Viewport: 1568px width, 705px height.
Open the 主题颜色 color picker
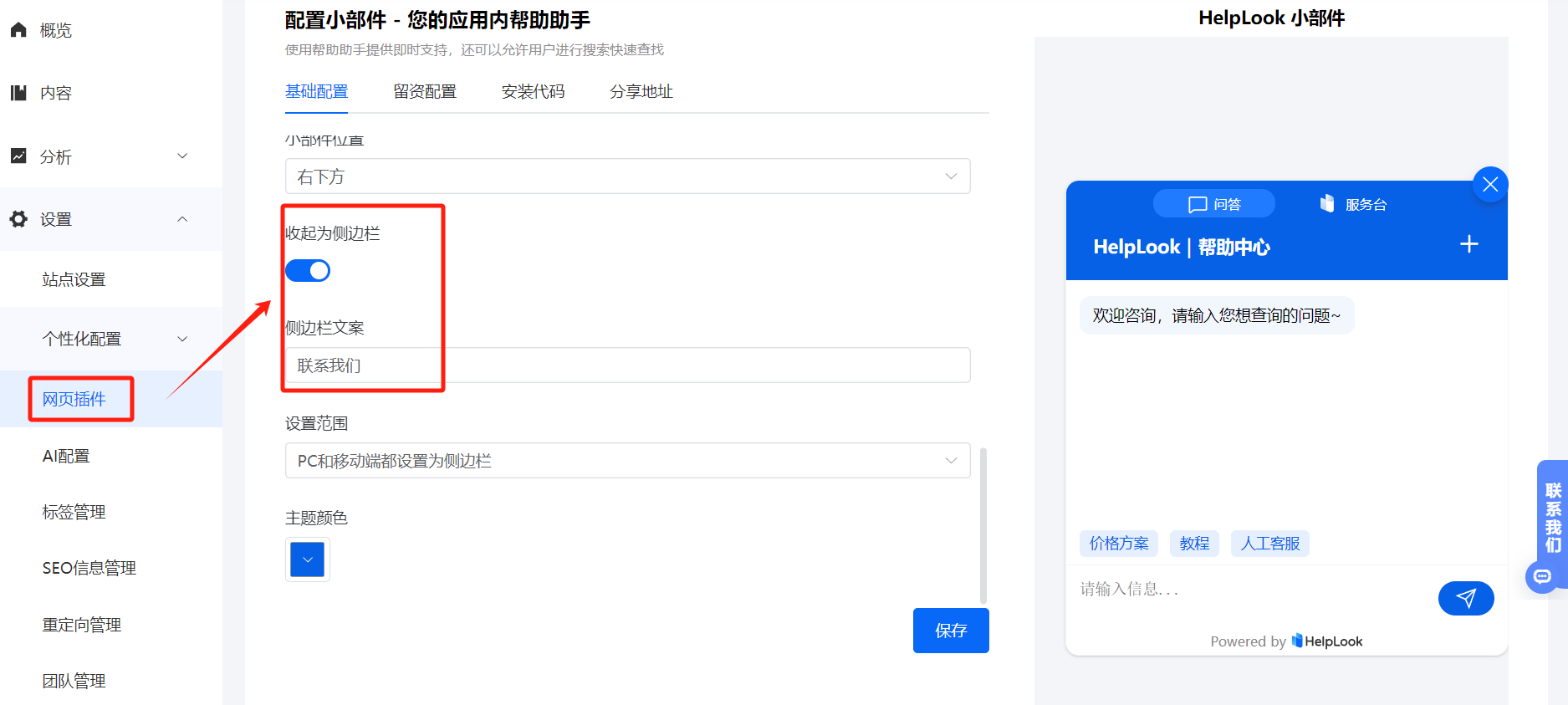pos(308,559)
